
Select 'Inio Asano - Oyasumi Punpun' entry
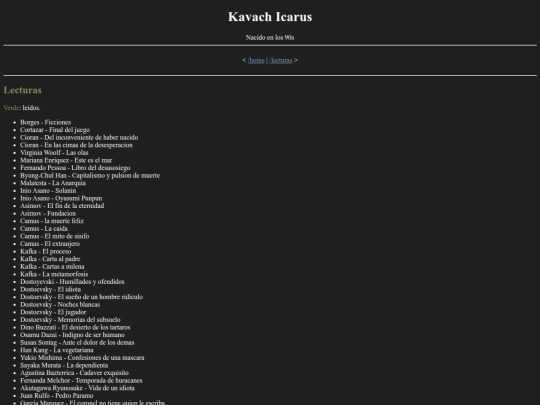point(61,198)
